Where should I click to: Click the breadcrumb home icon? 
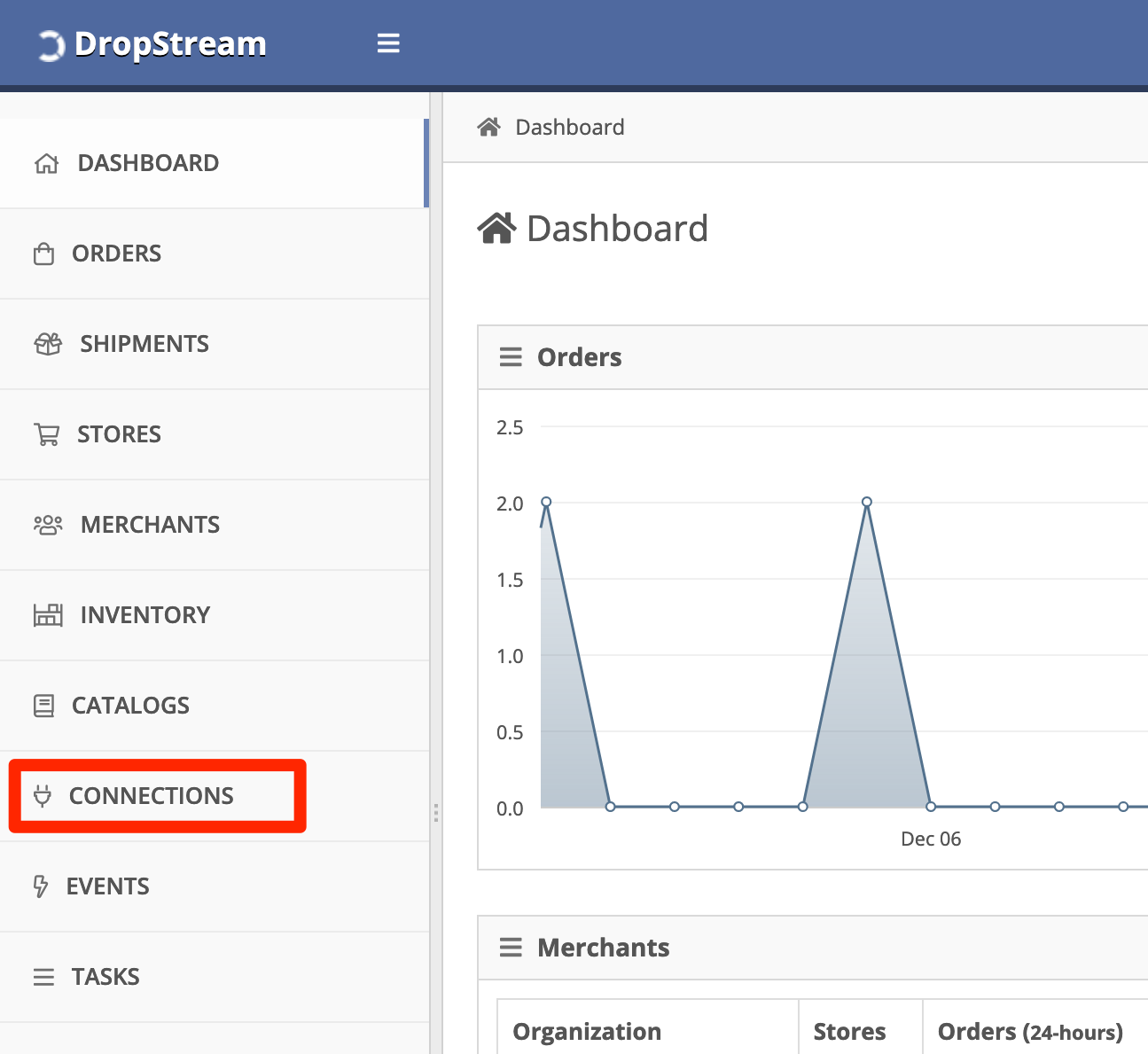click(488, 128)
